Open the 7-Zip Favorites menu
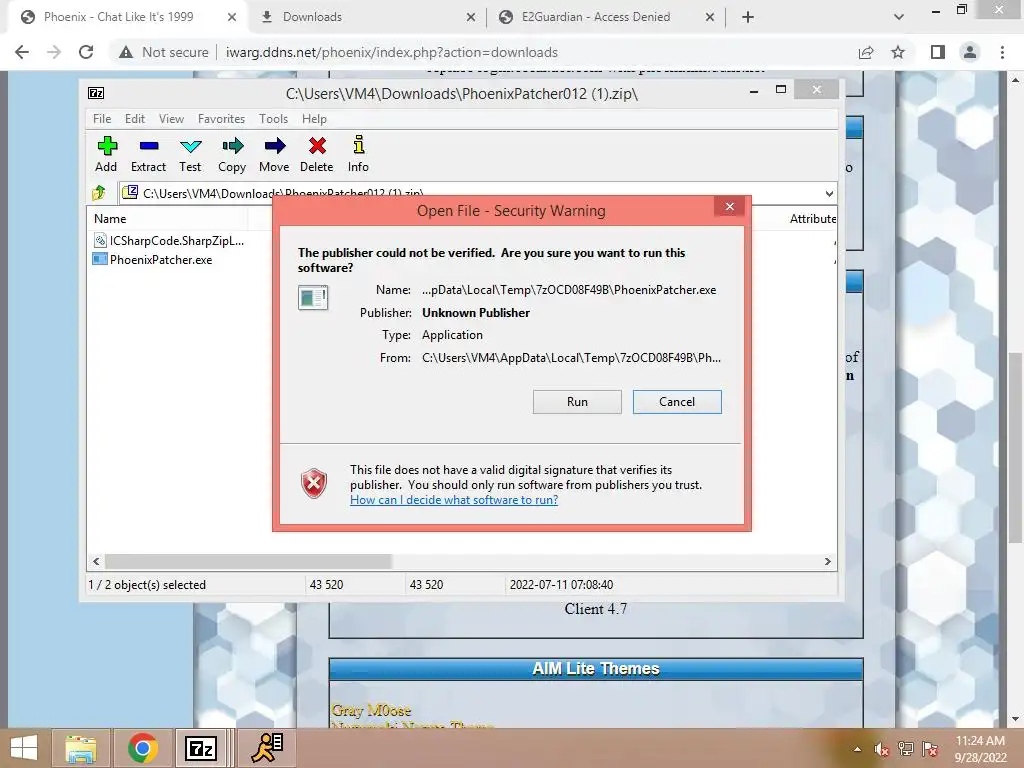 [221, 119]
